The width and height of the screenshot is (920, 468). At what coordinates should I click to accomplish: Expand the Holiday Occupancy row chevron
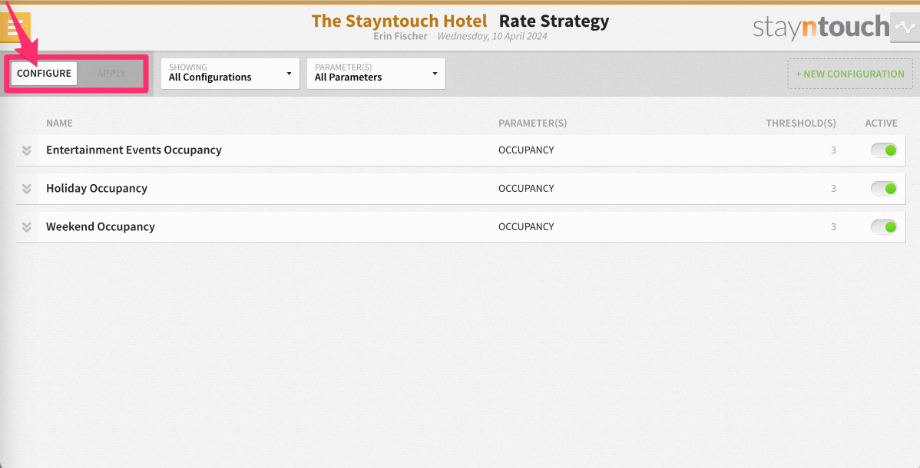point(26,188)
